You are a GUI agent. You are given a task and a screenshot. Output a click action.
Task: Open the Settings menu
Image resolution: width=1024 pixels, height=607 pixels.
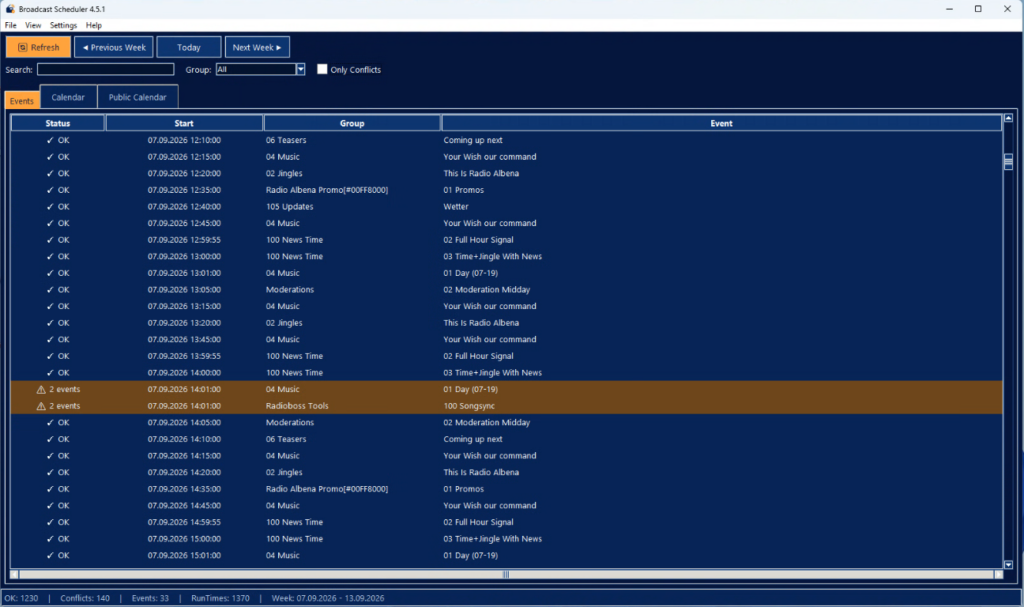(63, 25)
